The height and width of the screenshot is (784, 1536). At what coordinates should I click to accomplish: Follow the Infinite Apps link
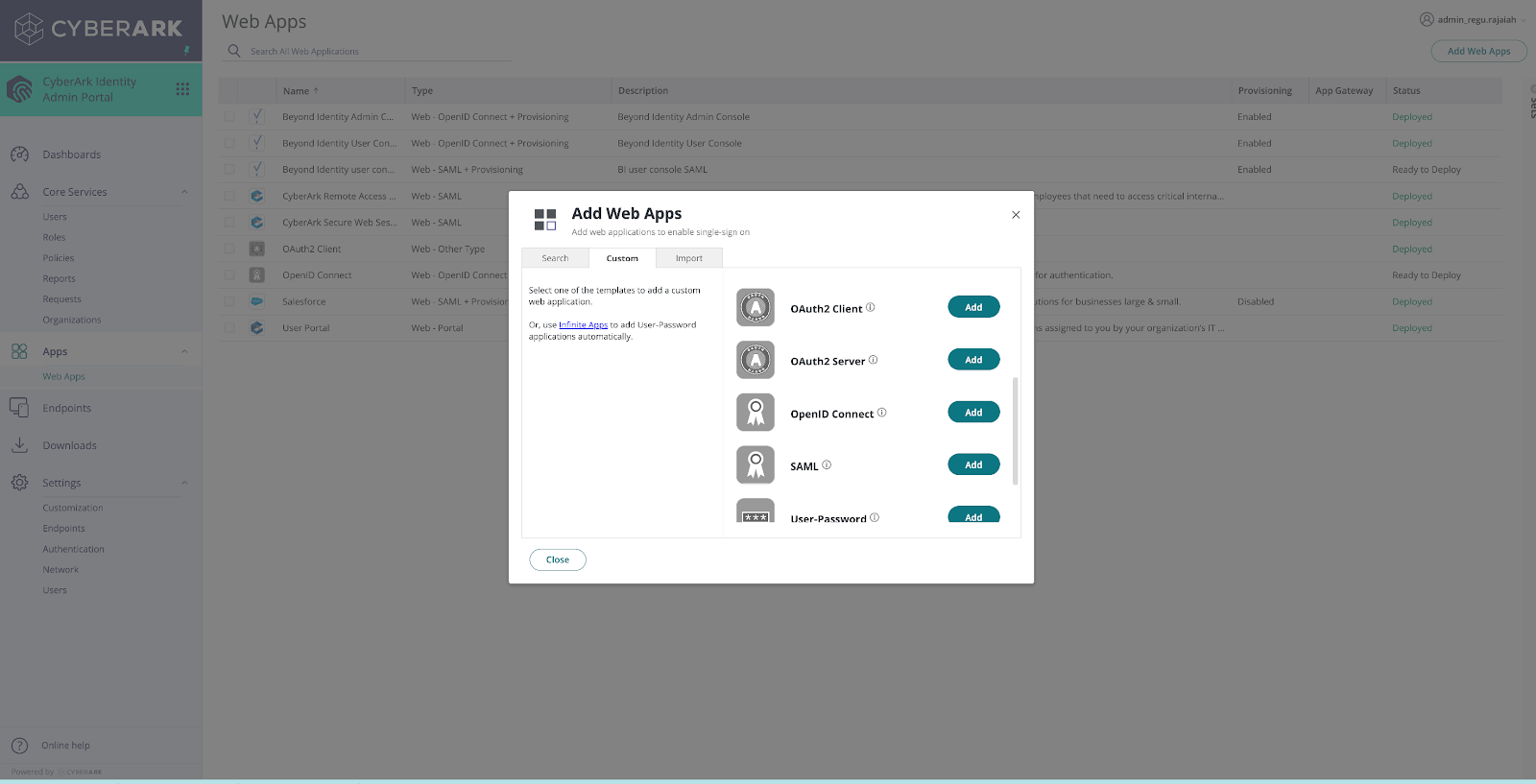coord(583,324)
